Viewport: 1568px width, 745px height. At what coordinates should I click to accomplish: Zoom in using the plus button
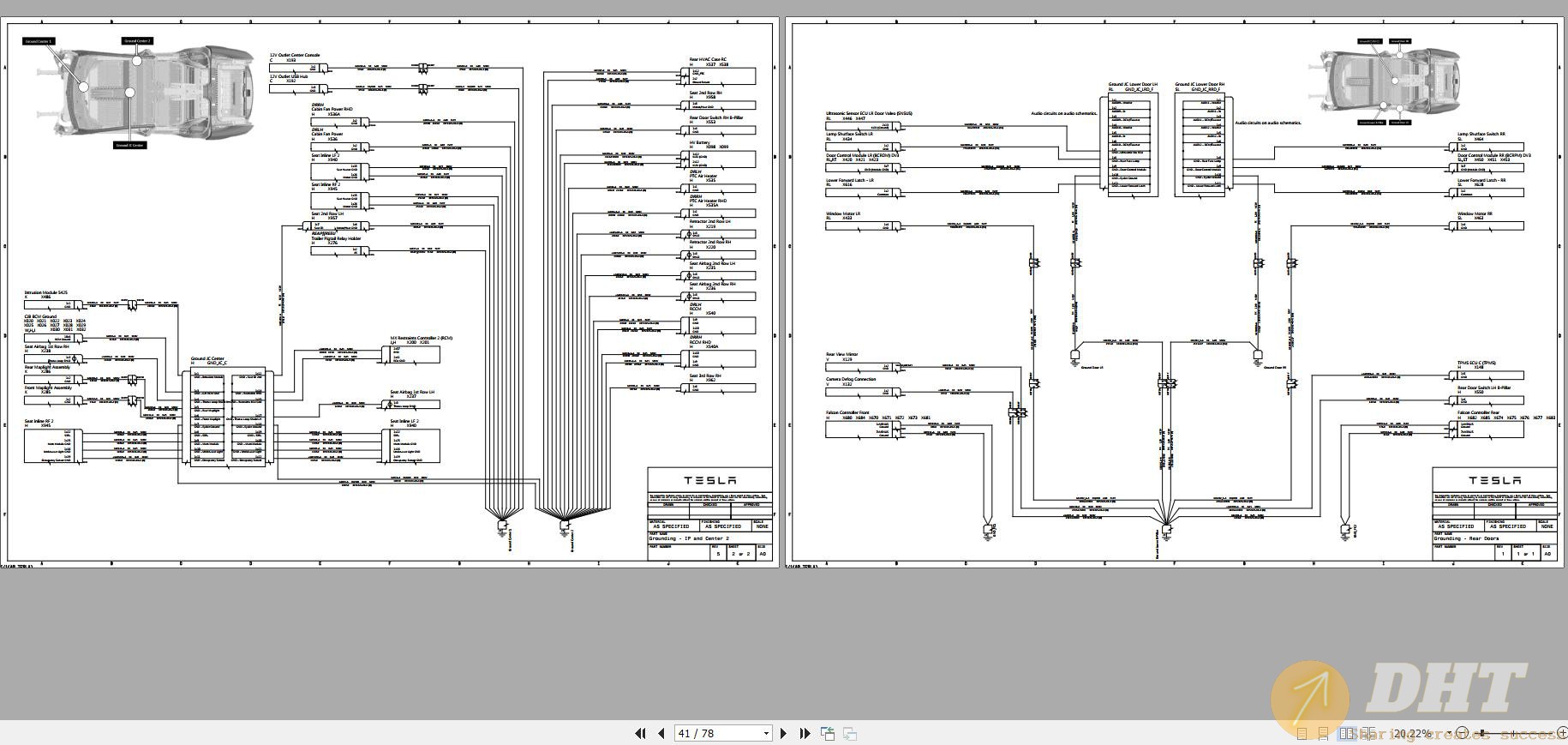coord(1562,733)
